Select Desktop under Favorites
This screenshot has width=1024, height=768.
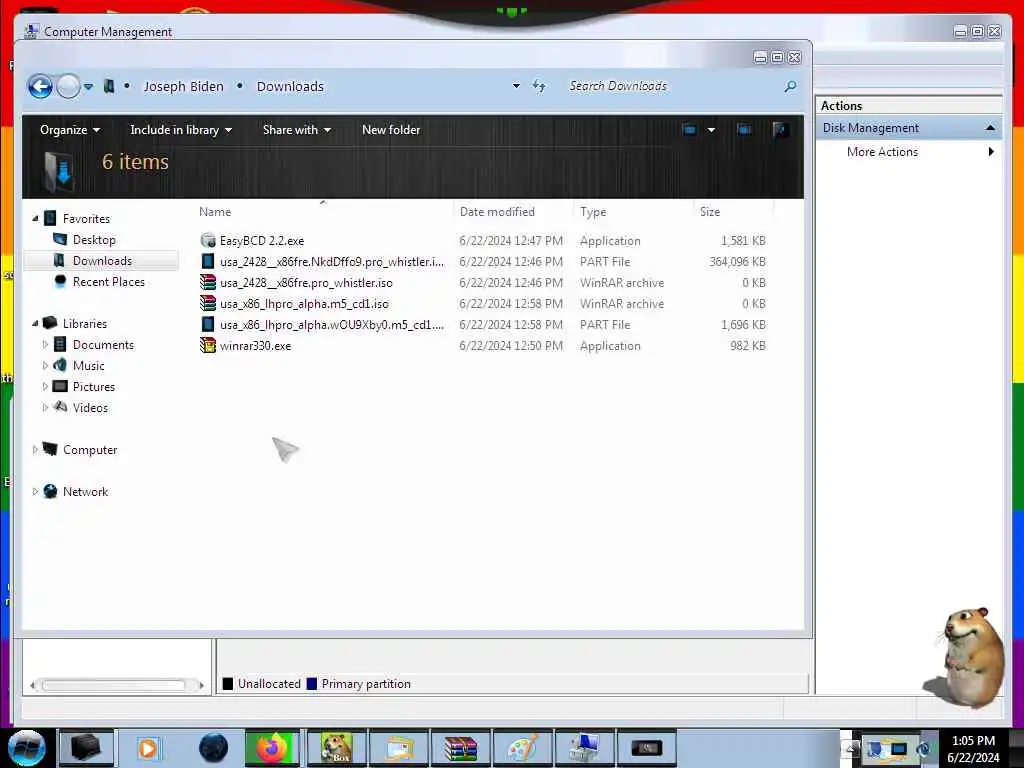pyautogui.click(x=94, y=240)
